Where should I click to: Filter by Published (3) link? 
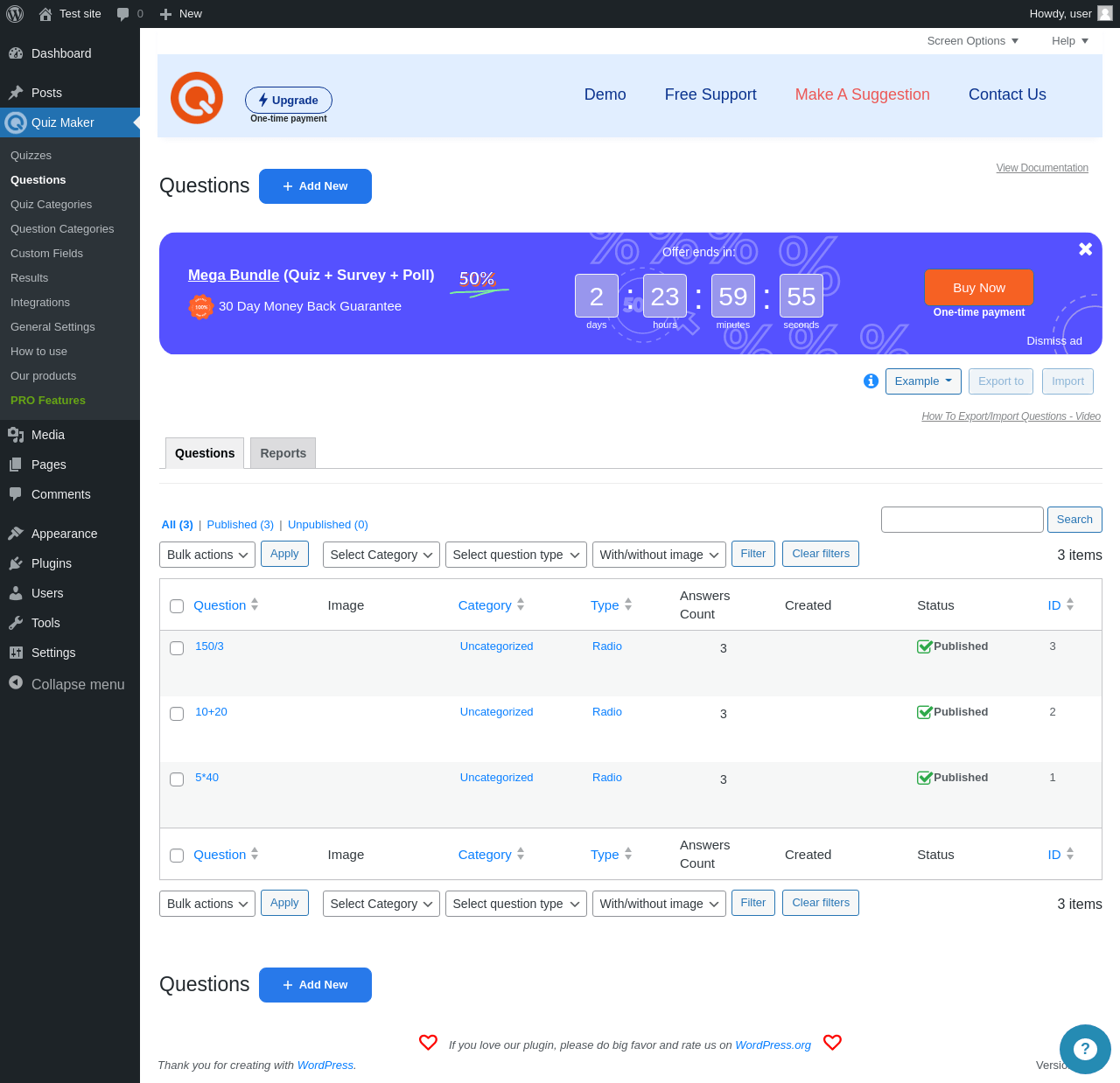[241, 525]
